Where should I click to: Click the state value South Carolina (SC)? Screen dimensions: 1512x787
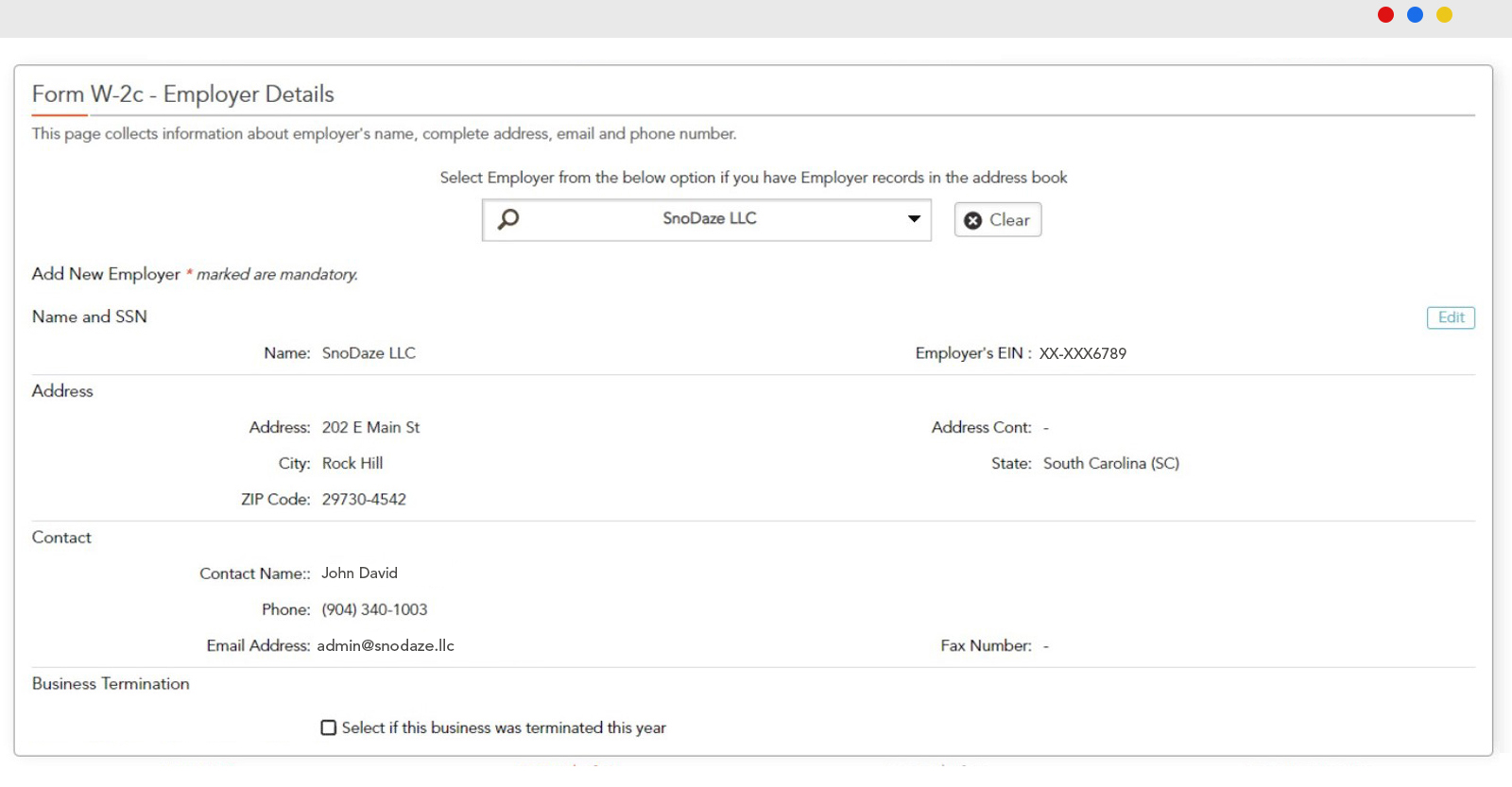click(1111, 463)
